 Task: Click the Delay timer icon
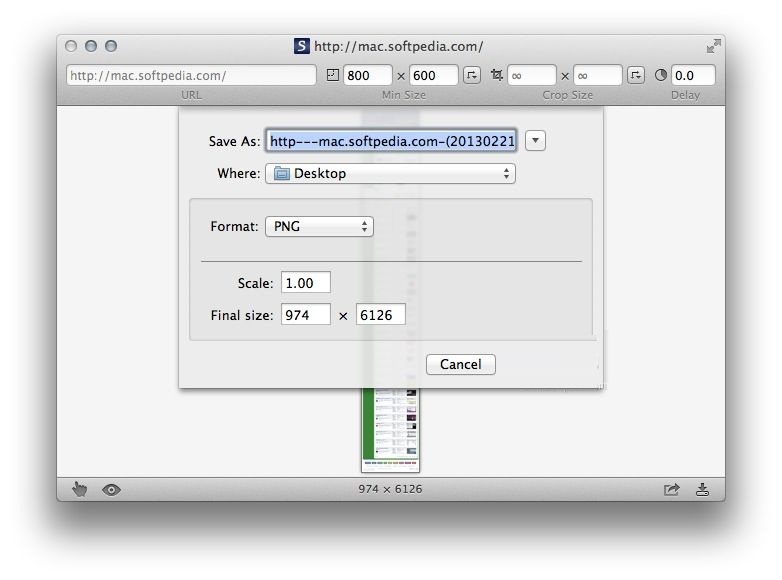click(660, 75)
